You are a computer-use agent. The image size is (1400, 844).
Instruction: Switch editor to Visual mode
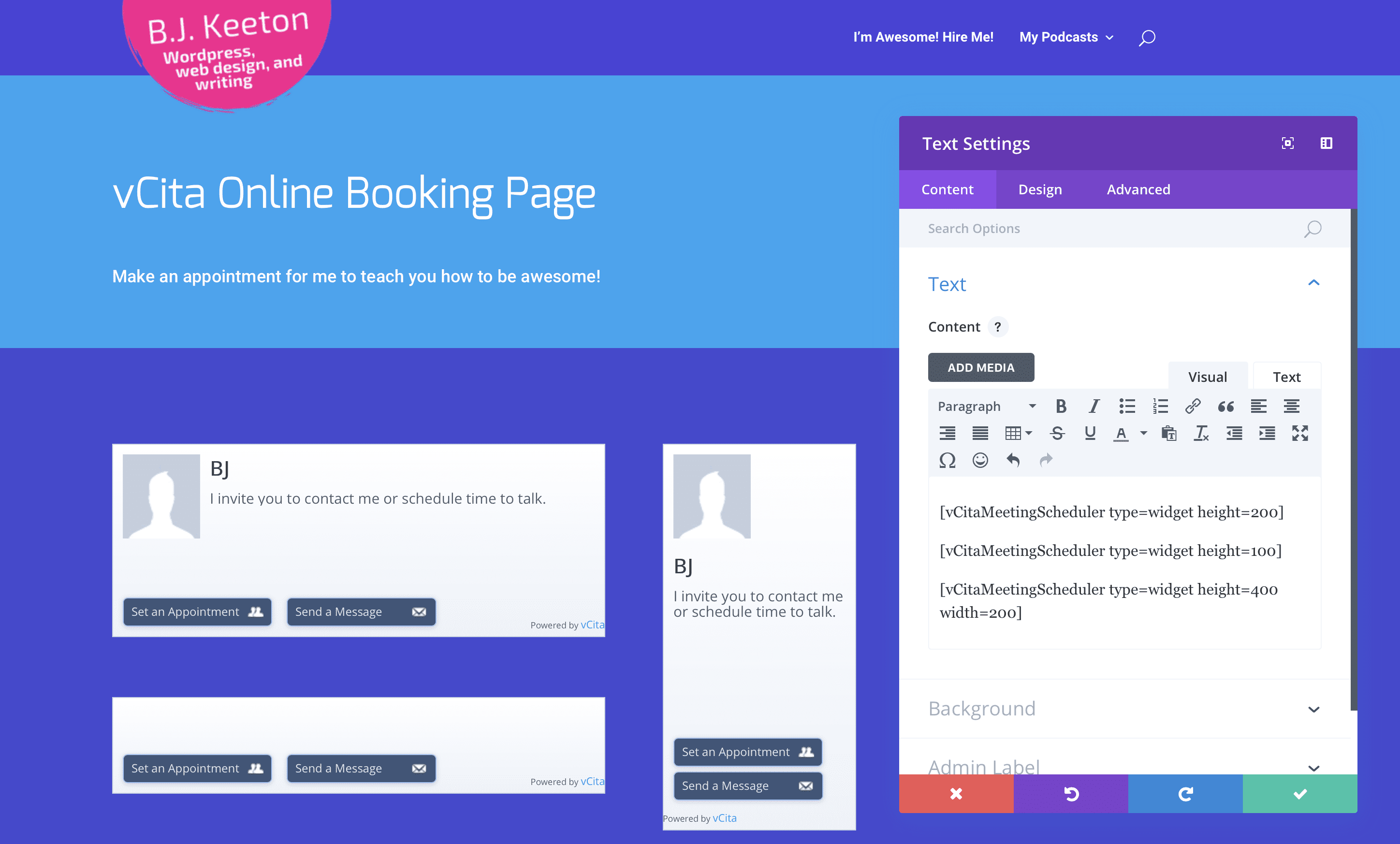point(1208,377)
